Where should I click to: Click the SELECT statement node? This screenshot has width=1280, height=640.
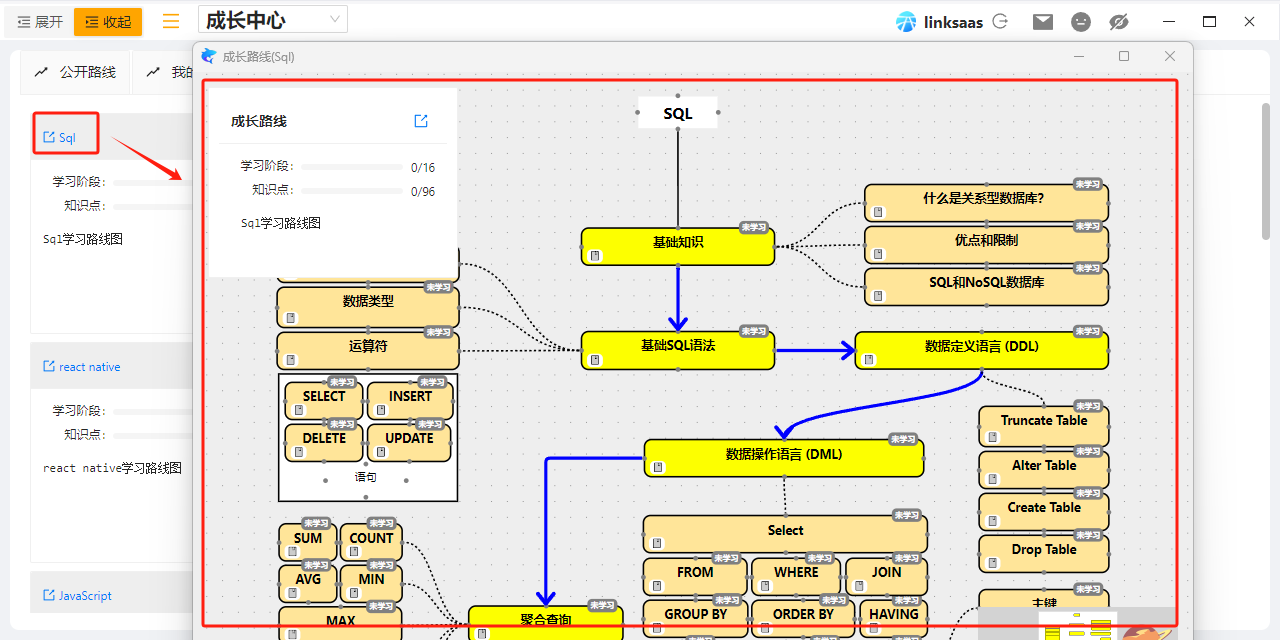tap(324, 400)
